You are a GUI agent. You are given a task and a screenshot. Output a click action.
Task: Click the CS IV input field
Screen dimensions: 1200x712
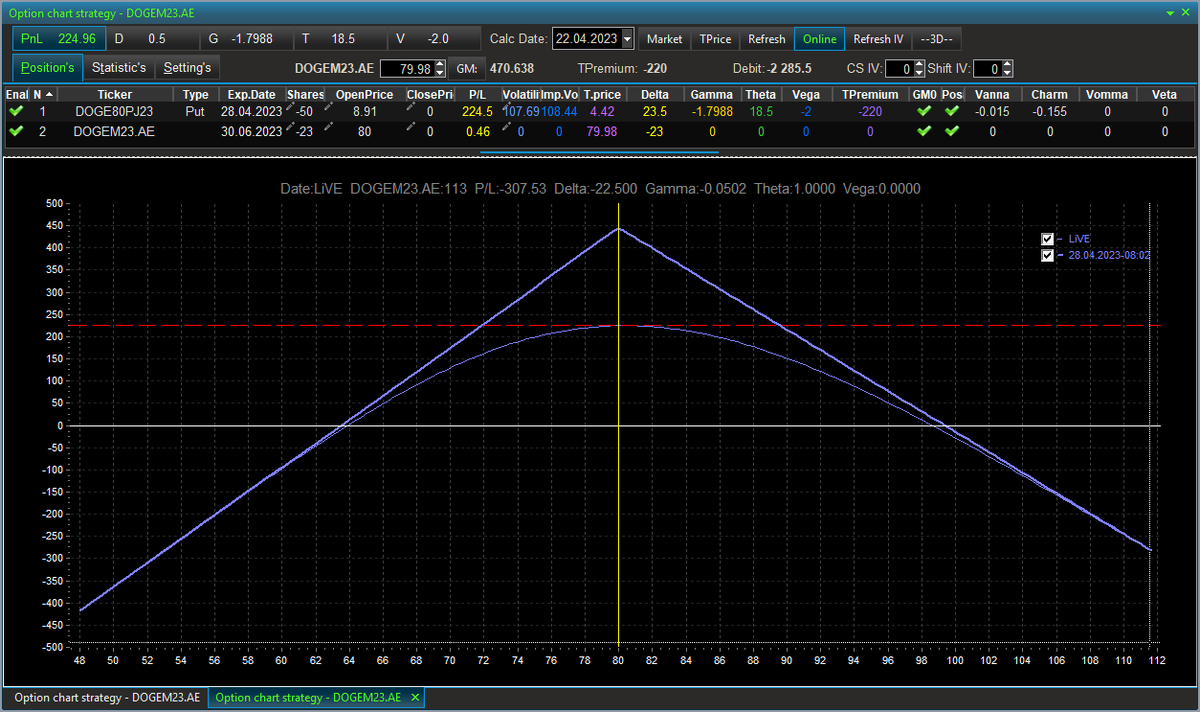click(x=899, y=69)
